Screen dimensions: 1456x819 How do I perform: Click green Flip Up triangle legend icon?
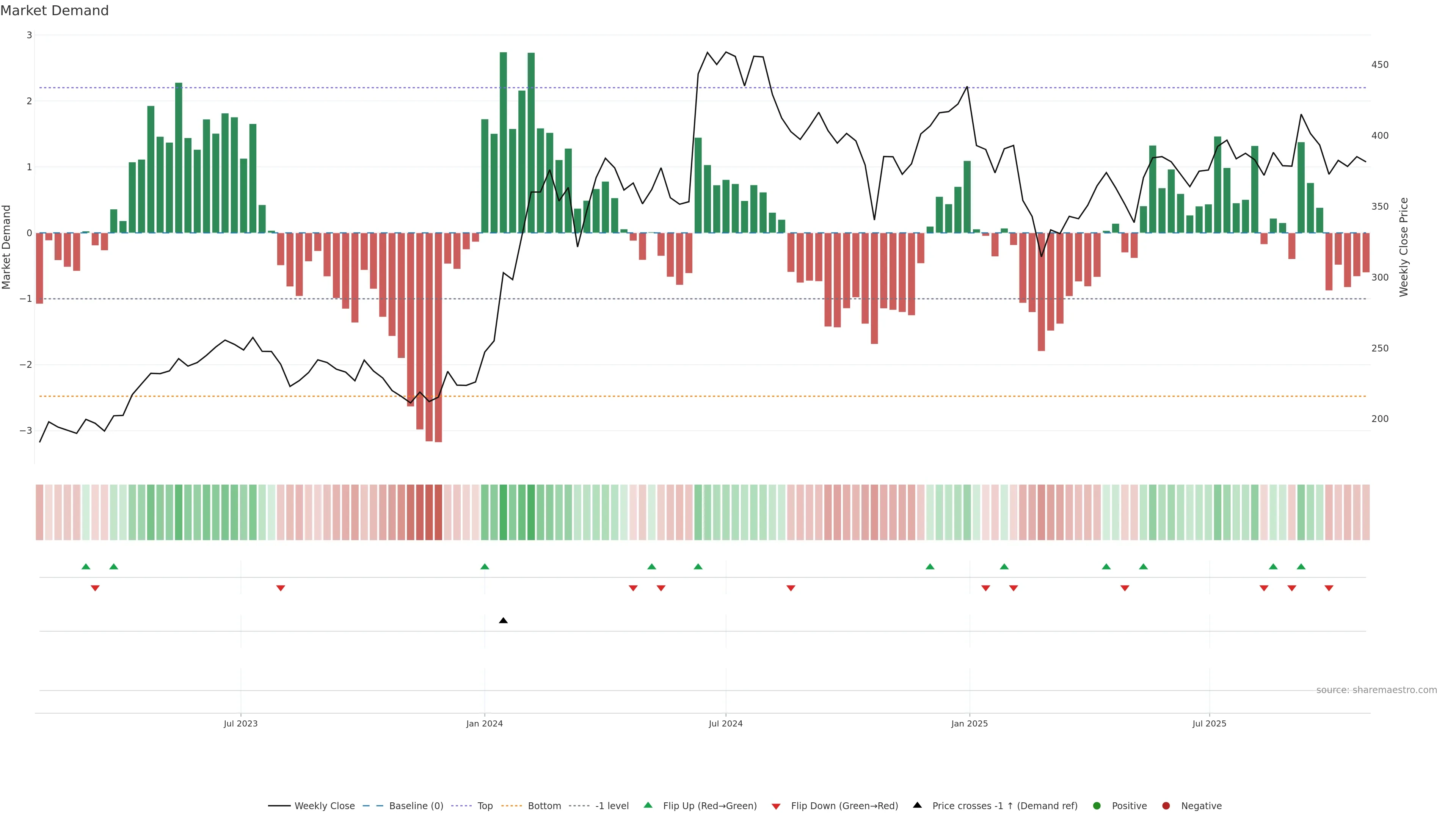pos(648,805)
